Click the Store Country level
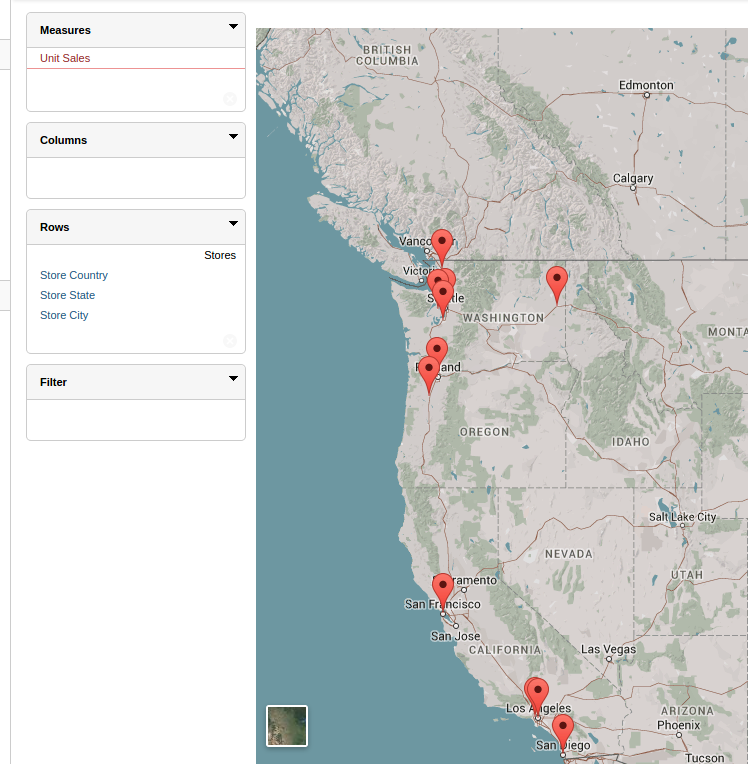The image size is (748, 764). [x=74, y=275]
